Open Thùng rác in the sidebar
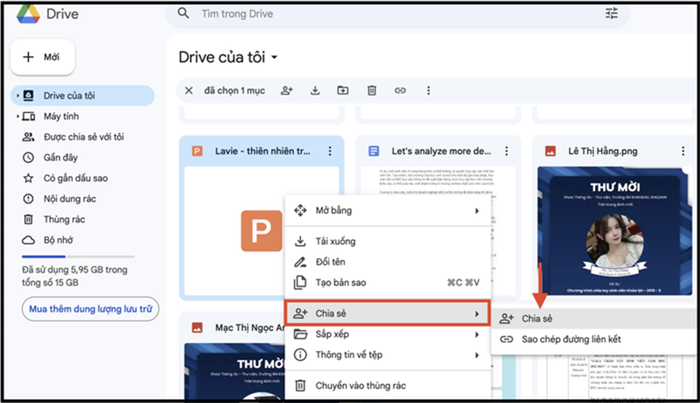The width and height of the screenshot is (700, 403). point(64,219)
